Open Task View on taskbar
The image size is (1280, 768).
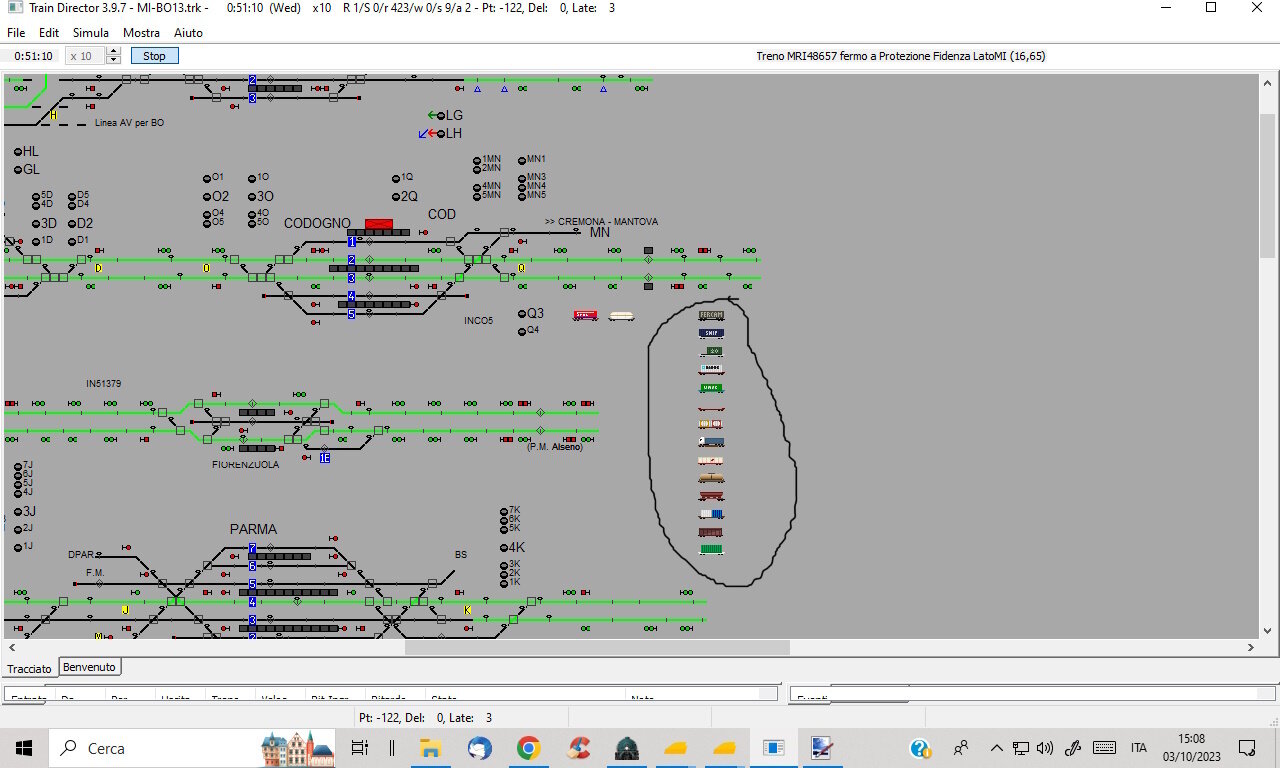click(x=360, y=748)
